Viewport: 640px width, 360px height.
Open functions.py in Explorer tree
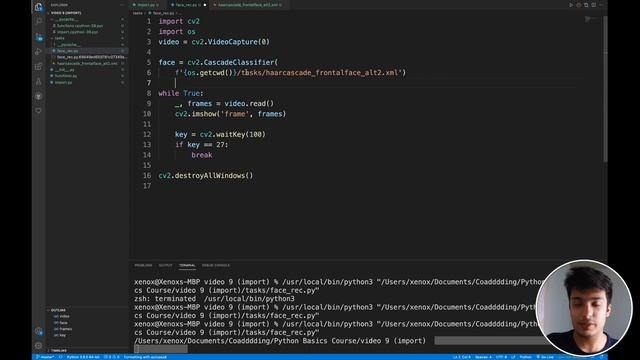pos(87,76)
